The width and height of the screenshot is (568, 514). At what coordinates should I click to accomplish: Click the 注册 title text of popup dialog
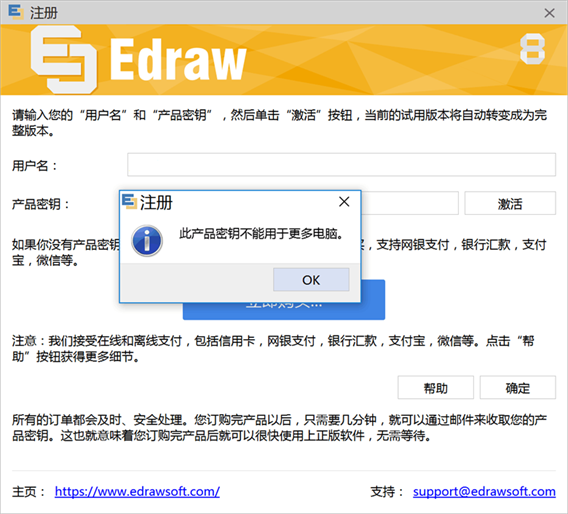pos(156,202)
